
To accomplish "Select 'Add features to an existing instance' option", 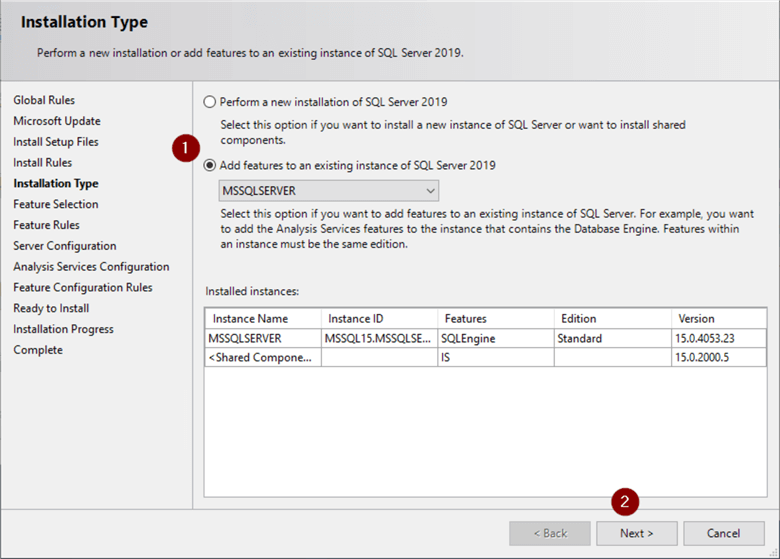I will (209, 166).
